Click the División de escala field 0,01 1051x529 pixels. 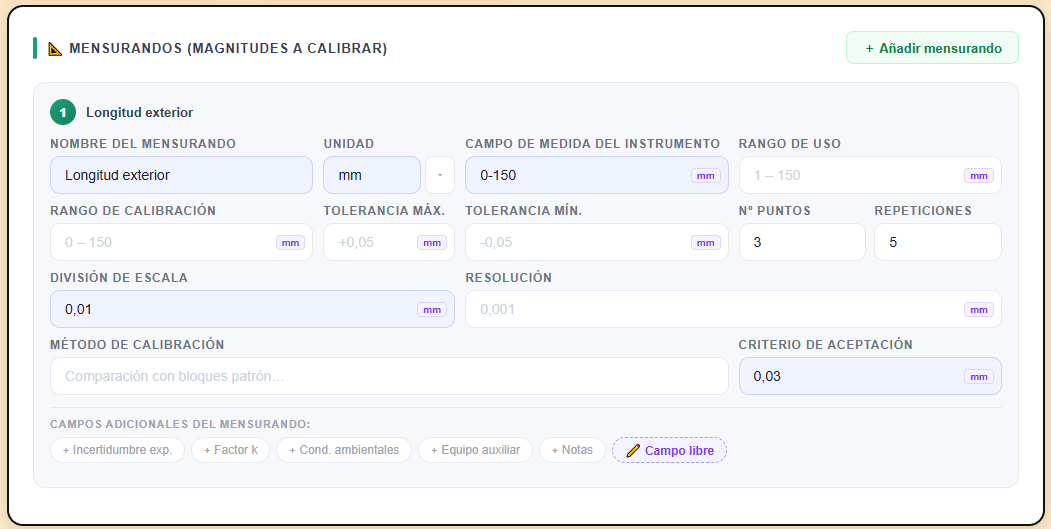point(252,309)
